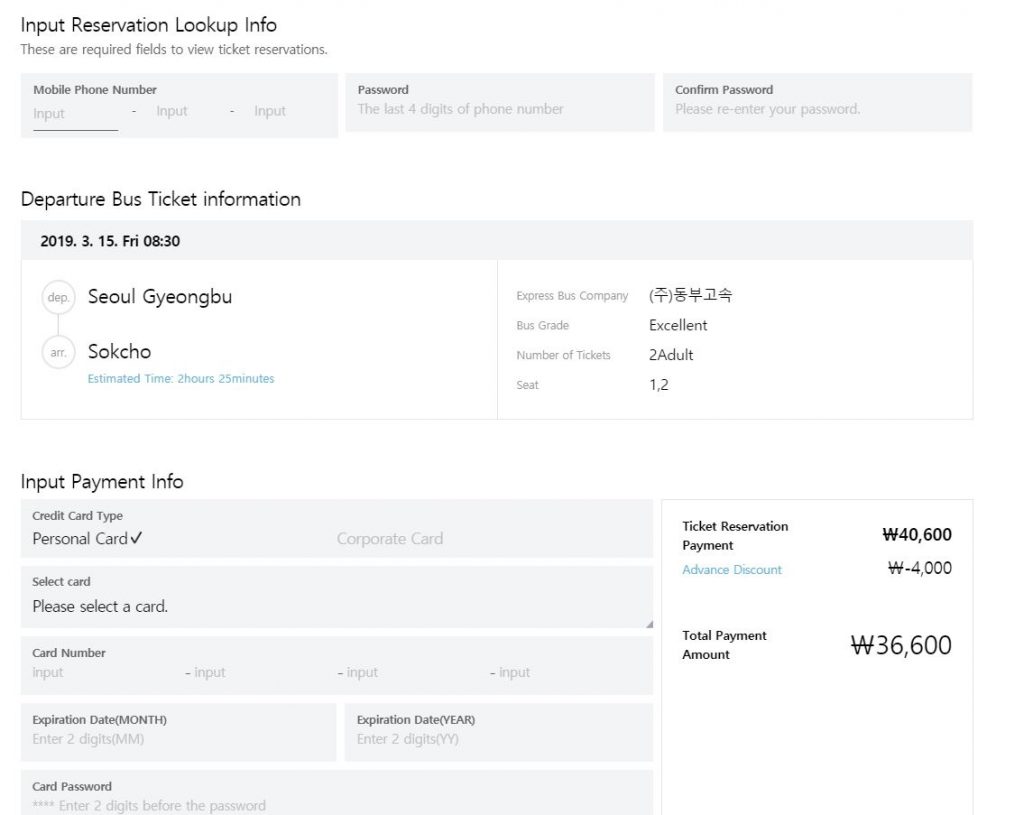Open the Advance Discount link
This screenshot has width=1024, height=815.
[x=732, y=570]
